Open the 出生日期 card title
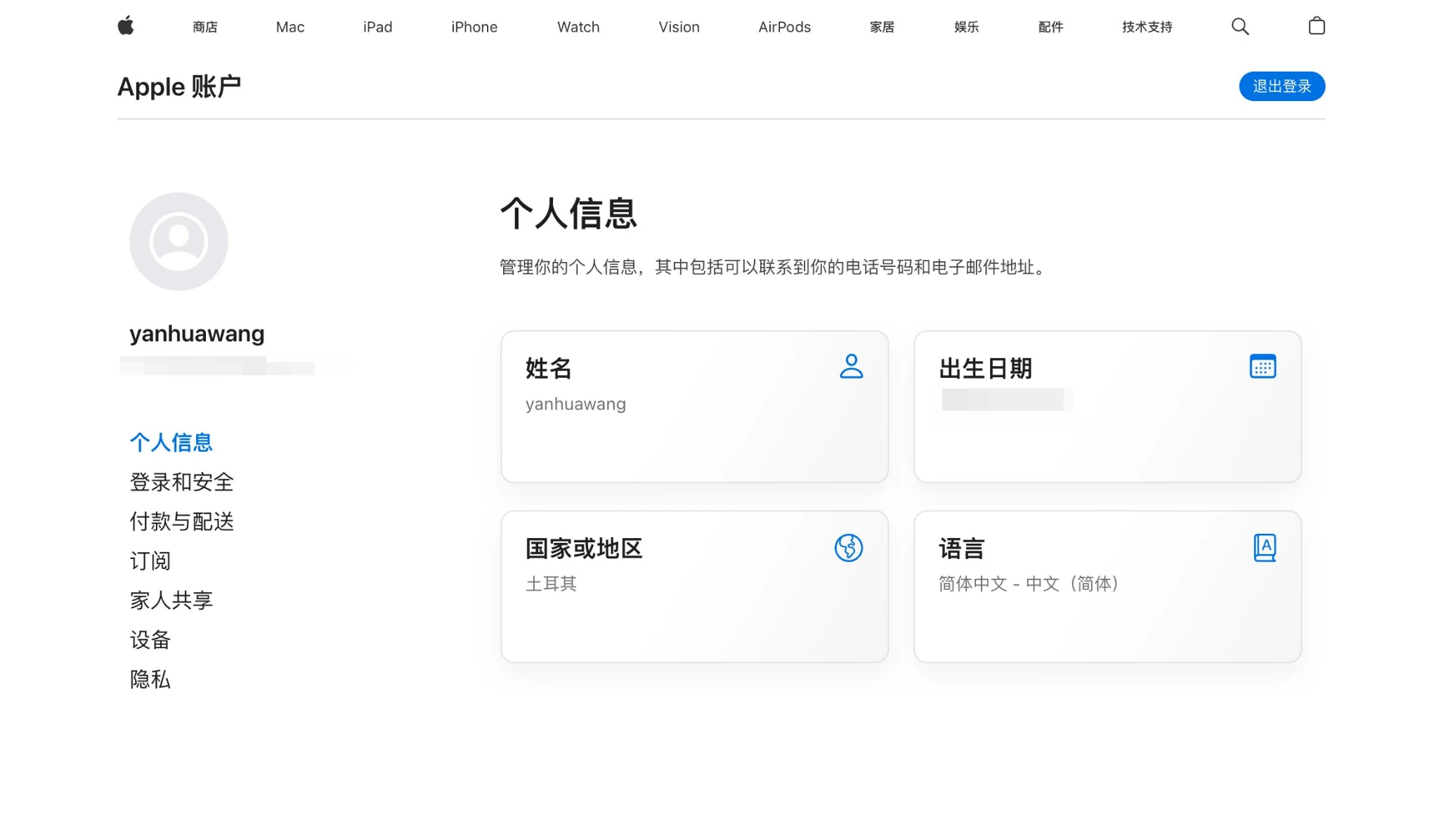Image resolution: width=1439 pixels, height=840 pixels. click(x=985, y=368)
